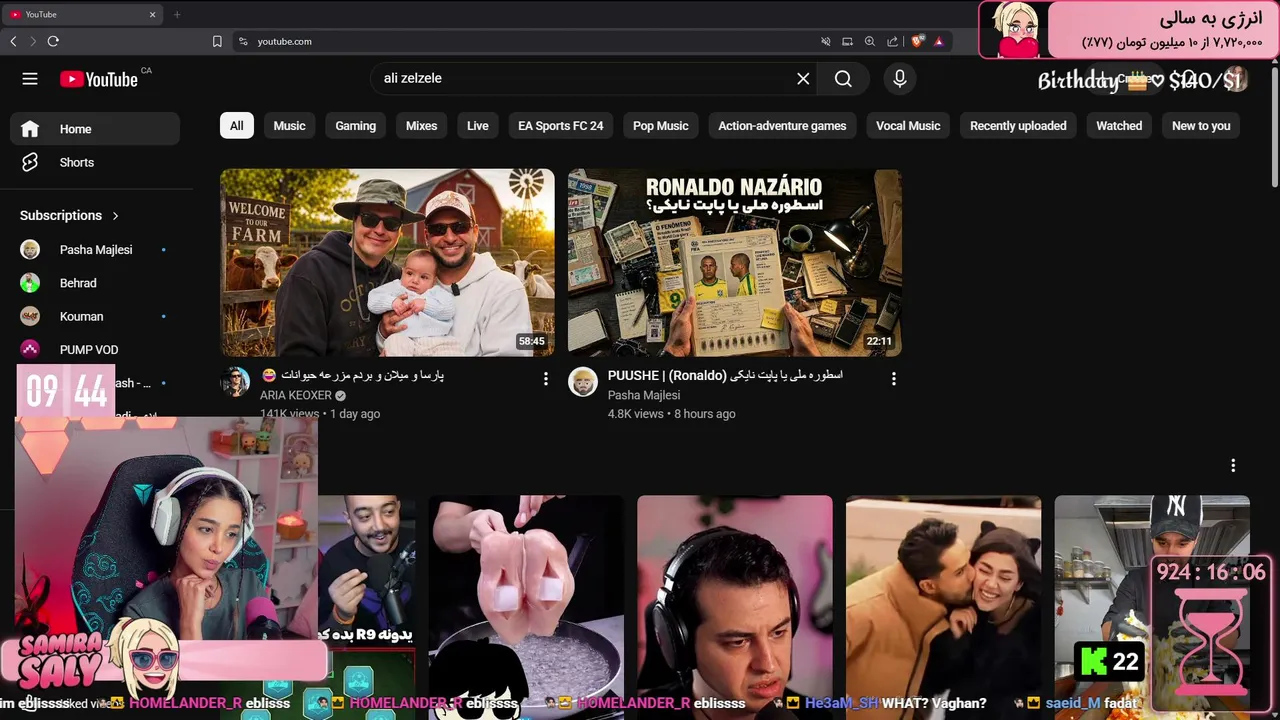
Task: Open site information icon beside youtube.com
Action: [242, 41]
